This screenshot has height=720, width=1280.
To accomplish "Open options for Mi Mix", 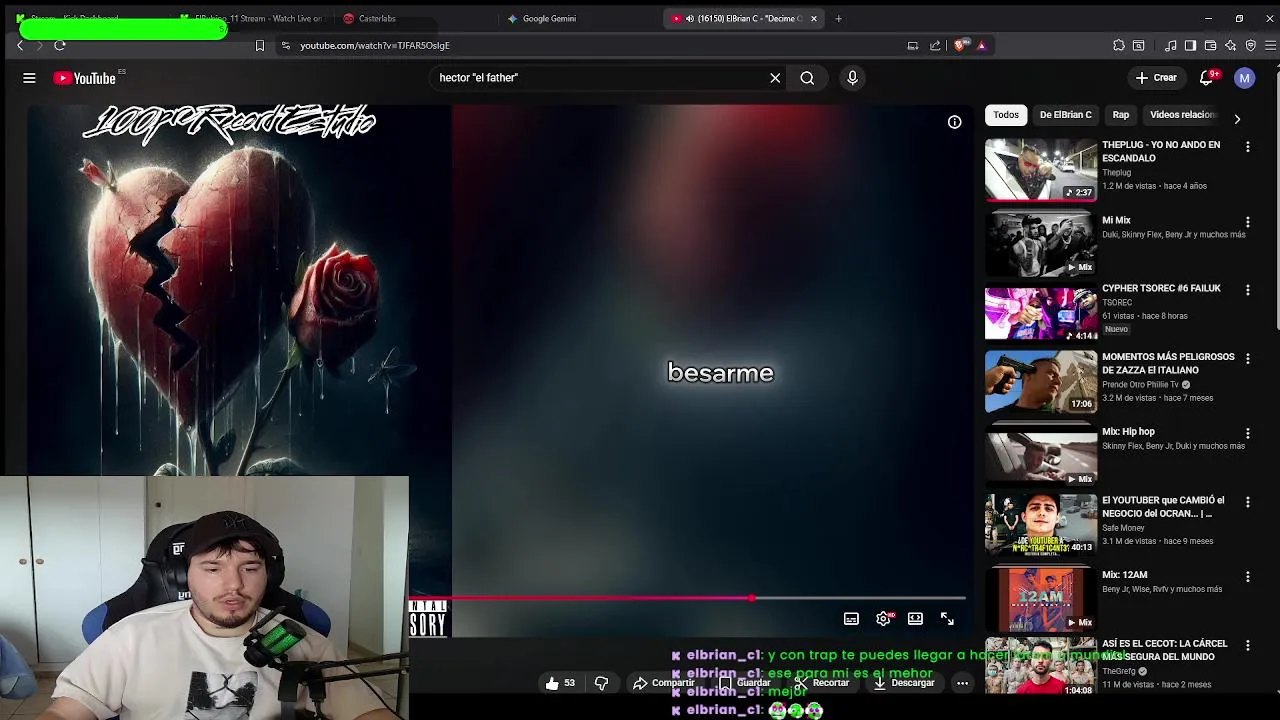I will click(x=1247, y=222).
